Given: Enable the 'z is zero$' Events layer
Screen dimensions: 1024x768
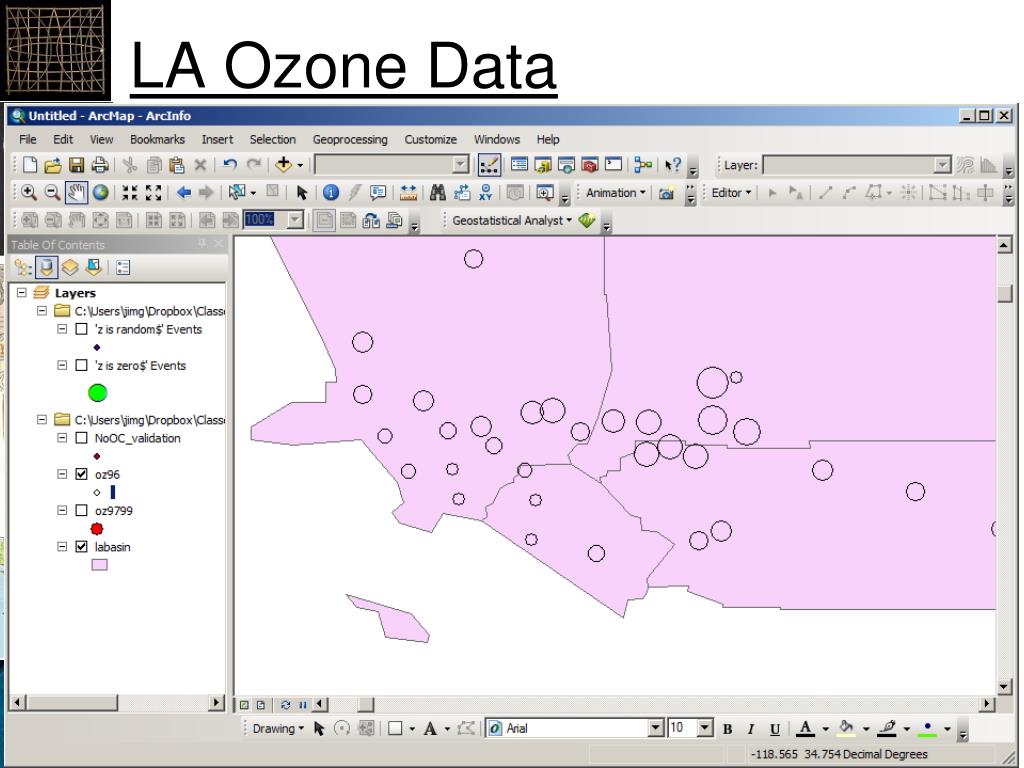Looking at the screenshot, I should pos(82,365).
